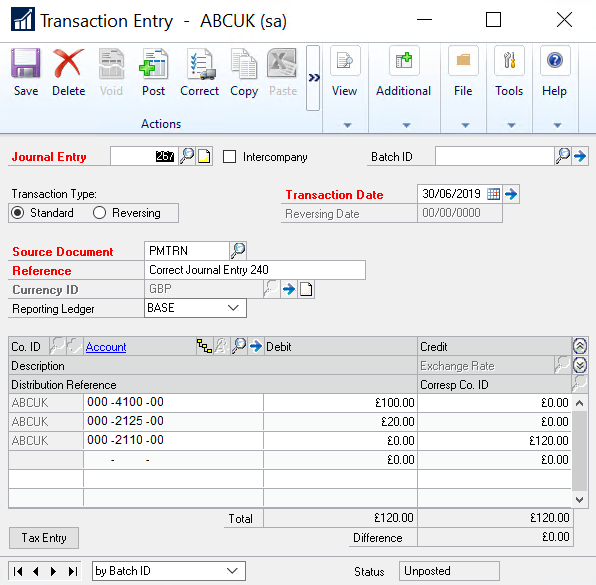The image size is (596, 585).
Task: Click the greyed Paste icon
Action: (282, 63)
